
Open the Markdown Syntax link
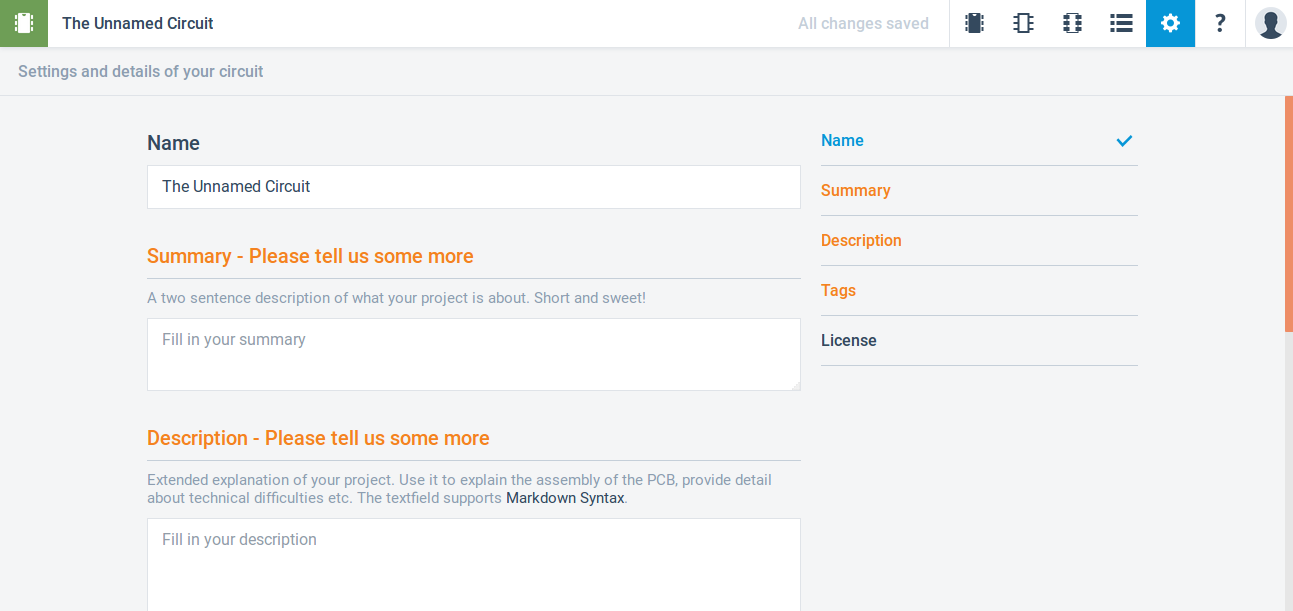pyautogui.click(x=565, y=498)
